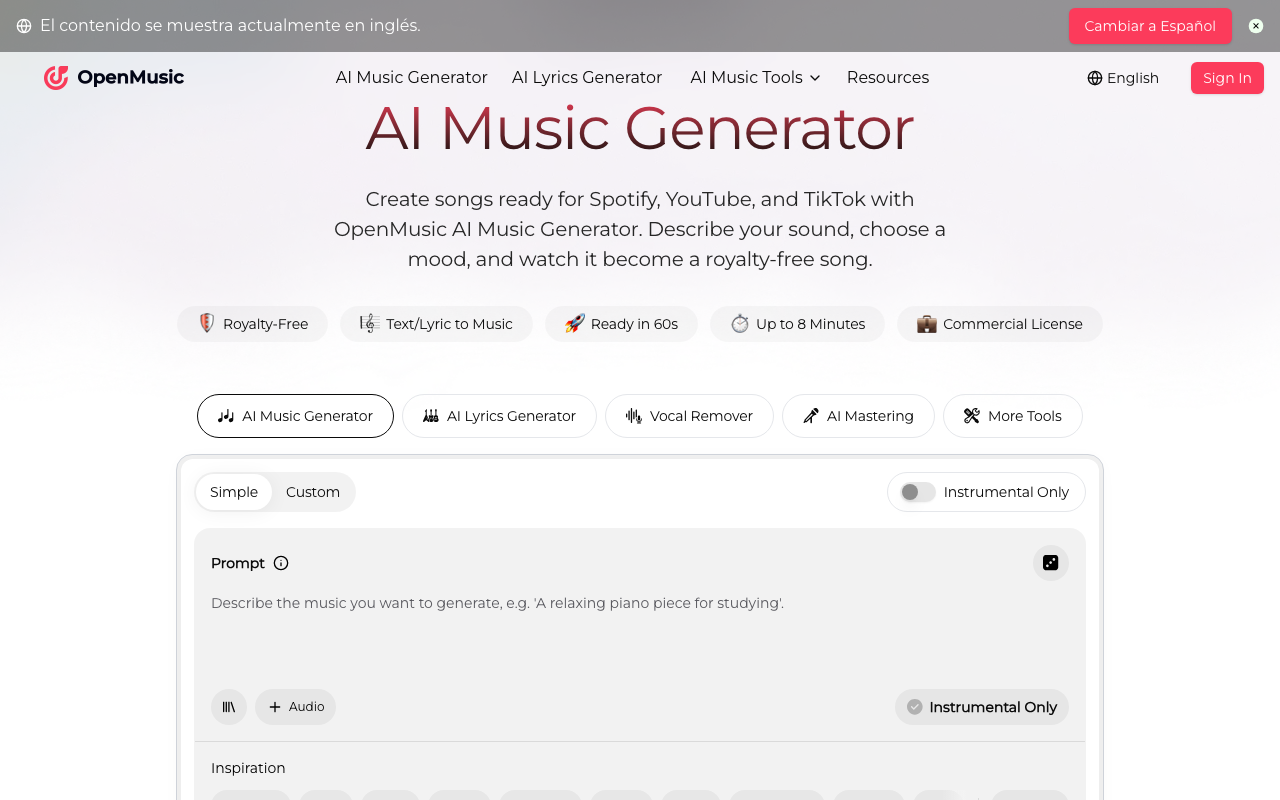Check the Instrumental Only pill in prompt
The height and width of the screenshot is (800, 1280).
pyautogui.click(x=981, y=707)
